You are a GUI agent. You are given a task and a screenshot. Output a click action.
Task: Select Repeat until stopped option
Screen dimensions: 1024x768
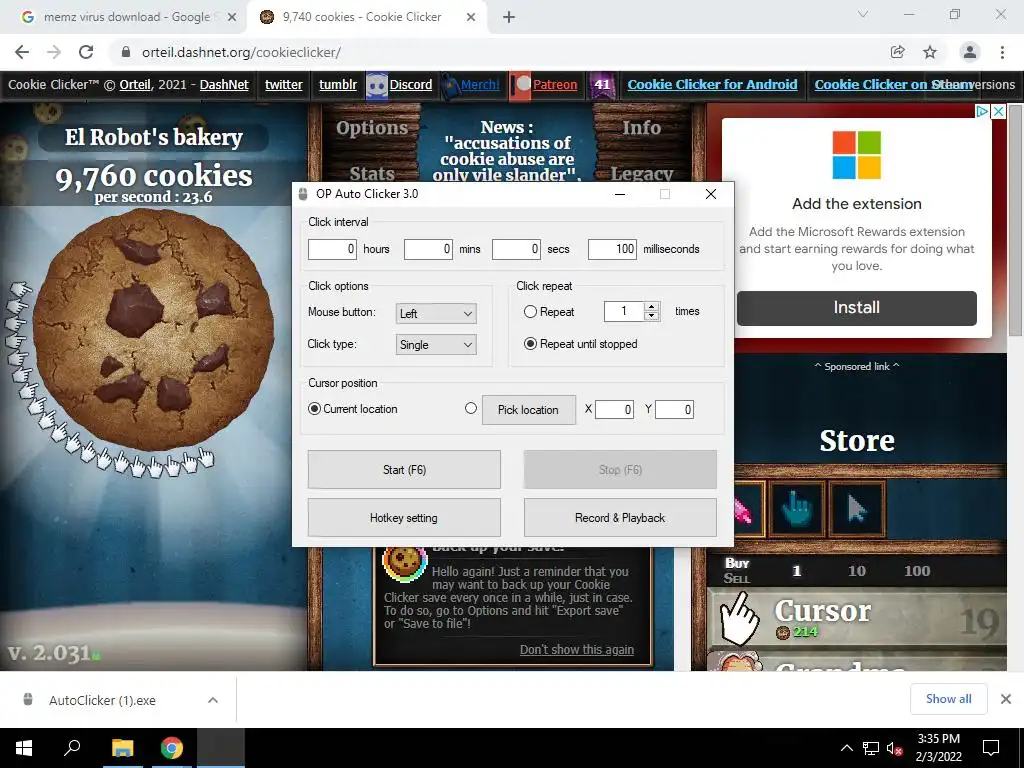point(530,344)
